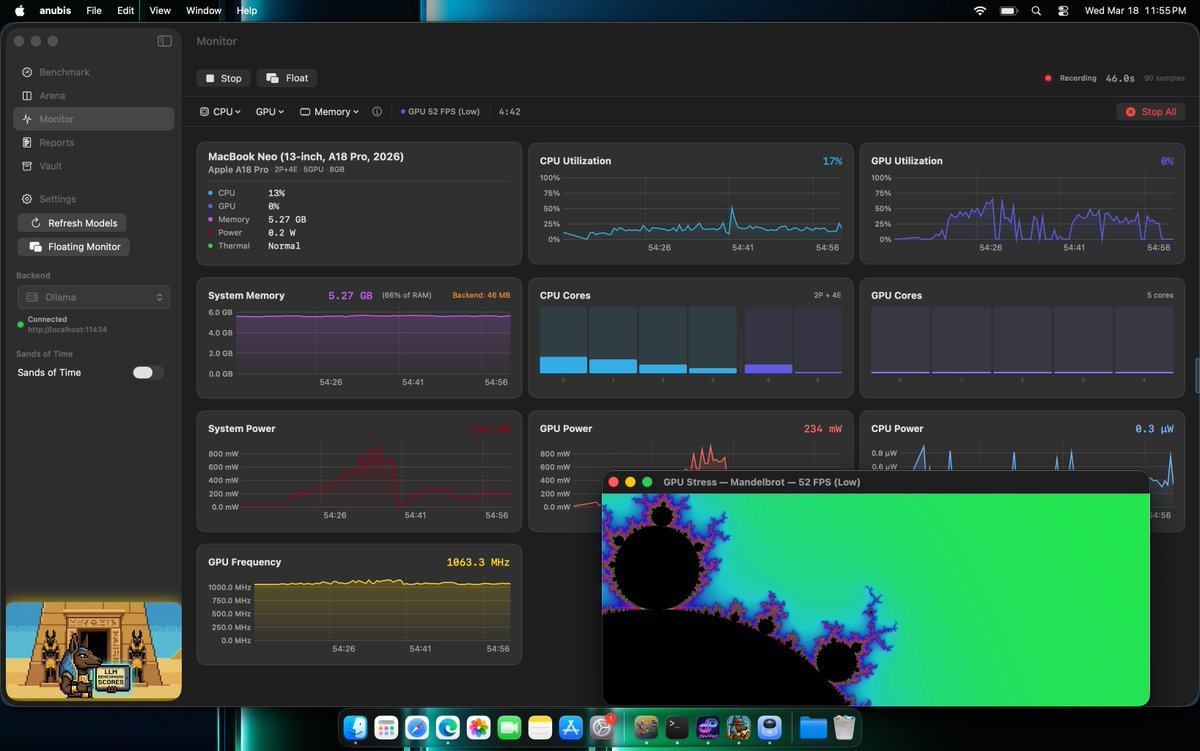Open Spotlight search from the menu bar
The image size is (1200, 751).
point(1036,11)
